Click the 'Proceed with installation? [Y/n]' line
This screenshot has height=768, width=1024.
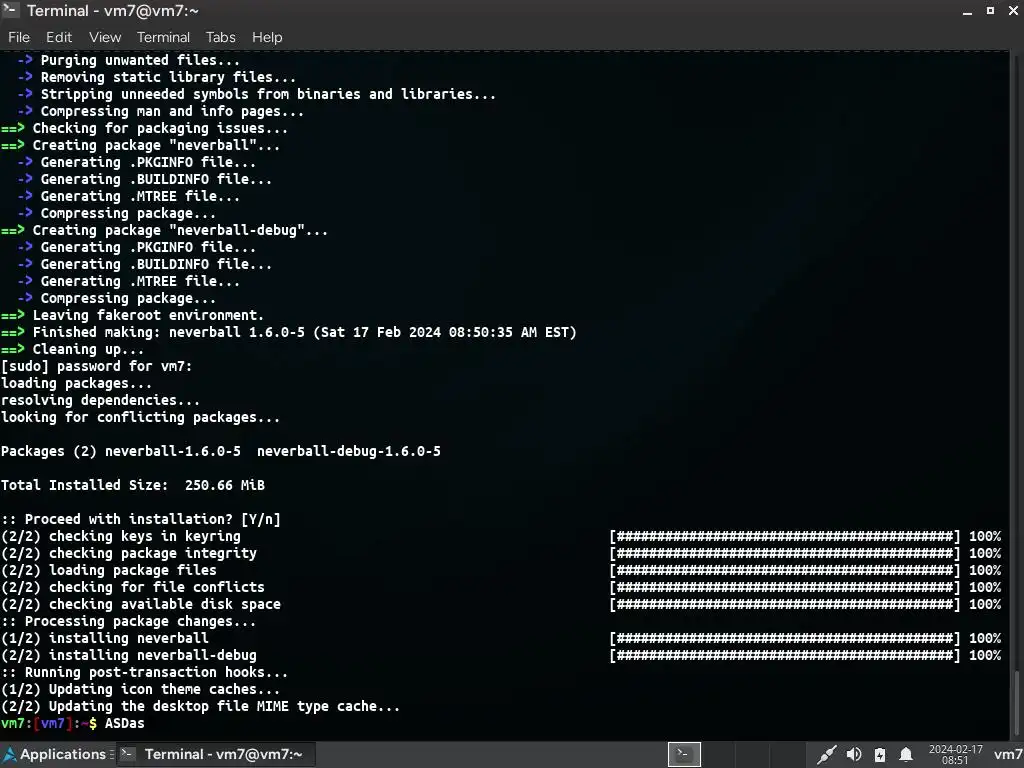tap(140, 519)
